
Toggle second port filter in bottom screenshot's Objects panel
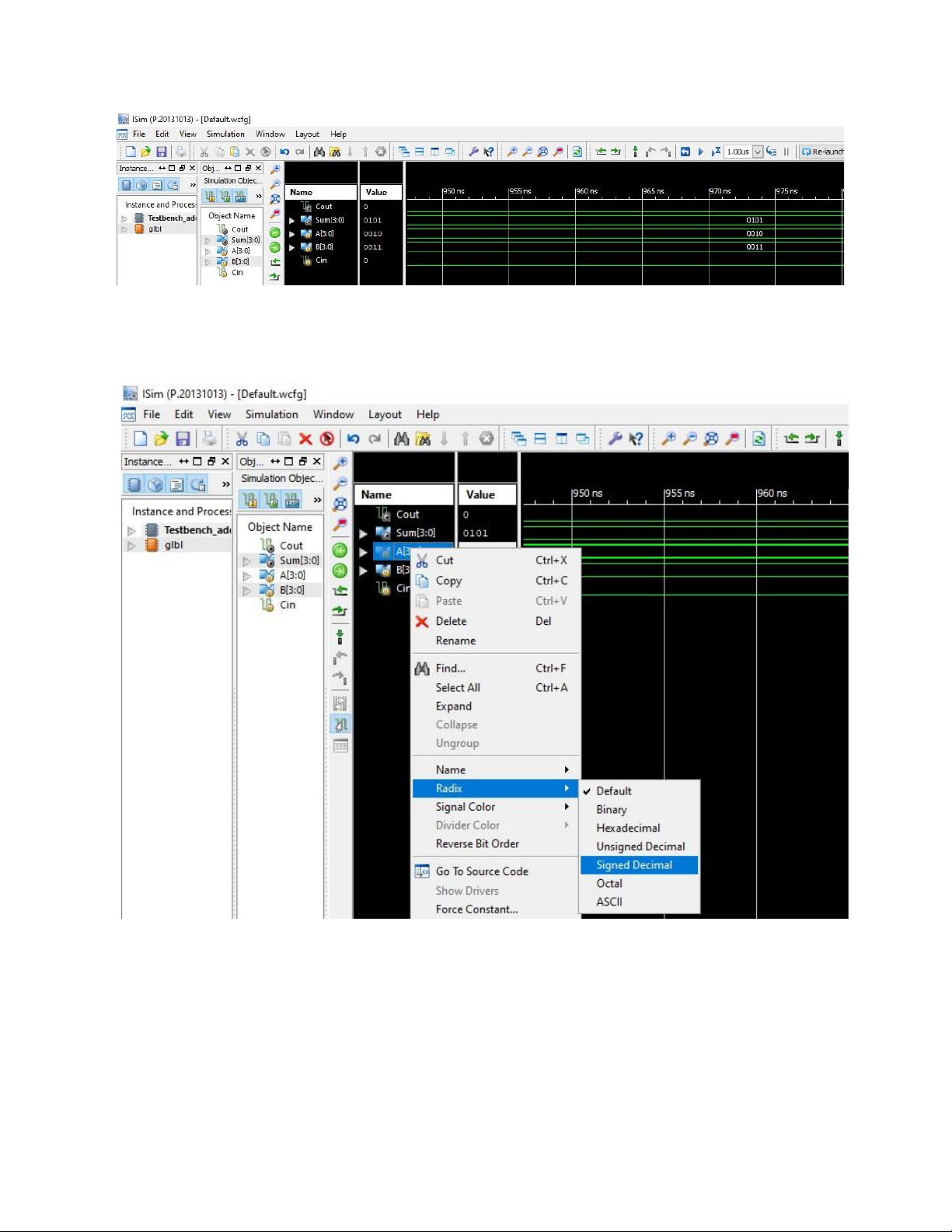(270, 500)
